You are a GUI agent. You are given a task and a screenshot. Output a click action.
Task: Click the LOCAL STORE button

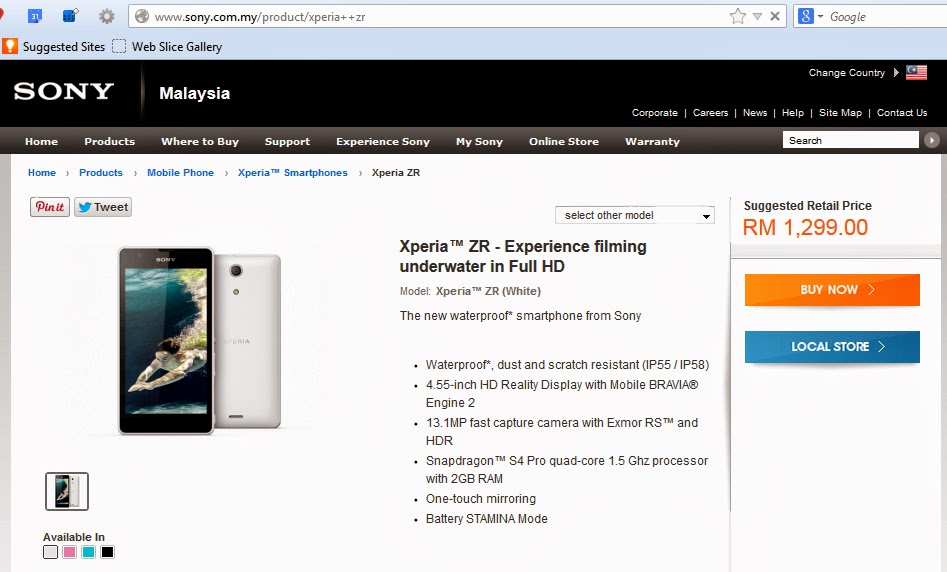click(832, 347)
